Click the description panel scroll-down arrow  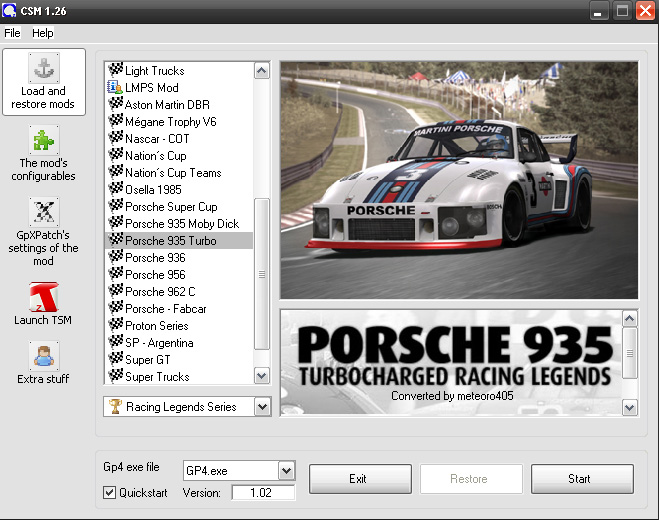coord(629,407)
